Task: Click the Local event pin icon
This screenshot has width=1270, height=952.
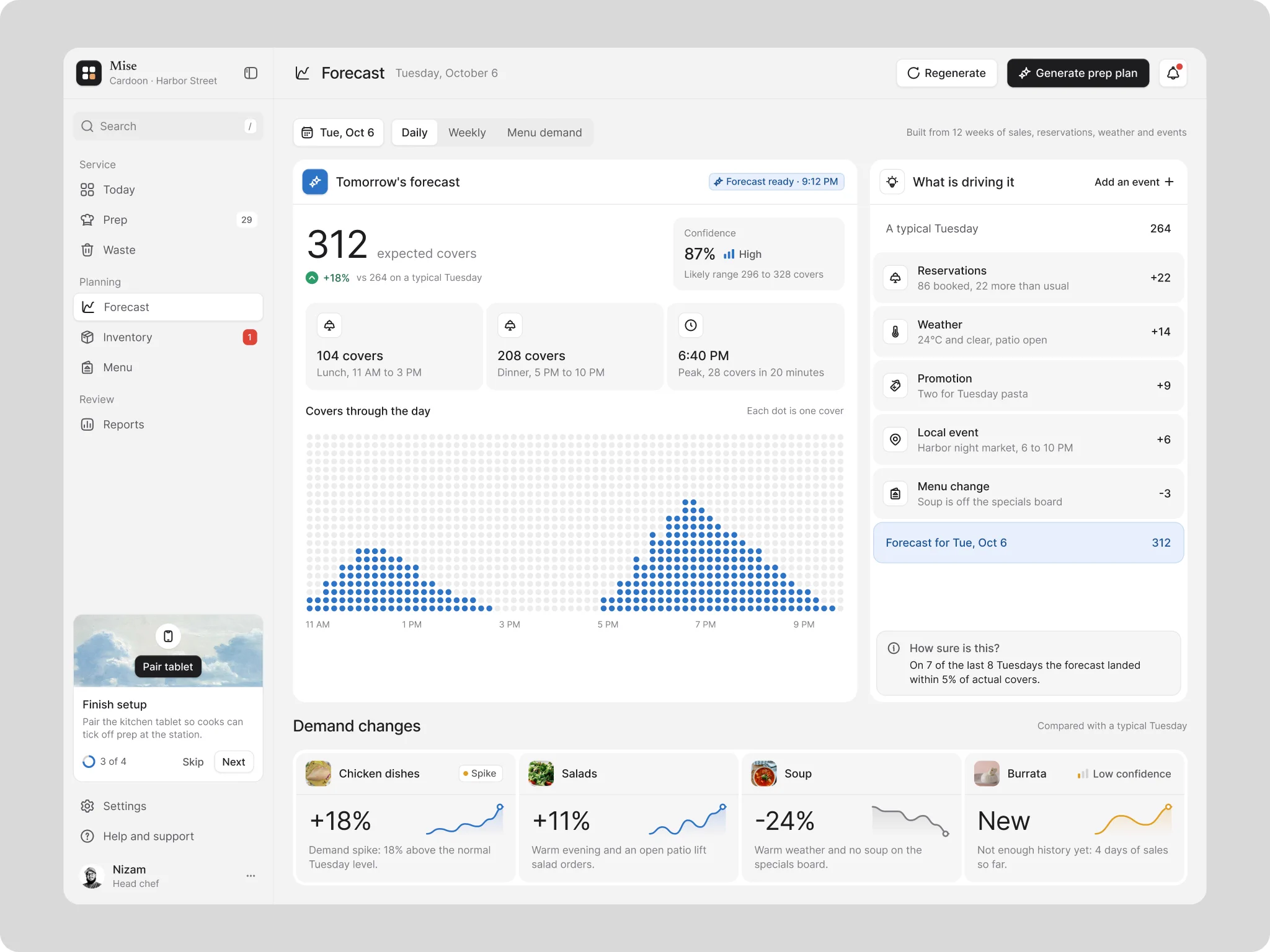Action: [895, 439]
